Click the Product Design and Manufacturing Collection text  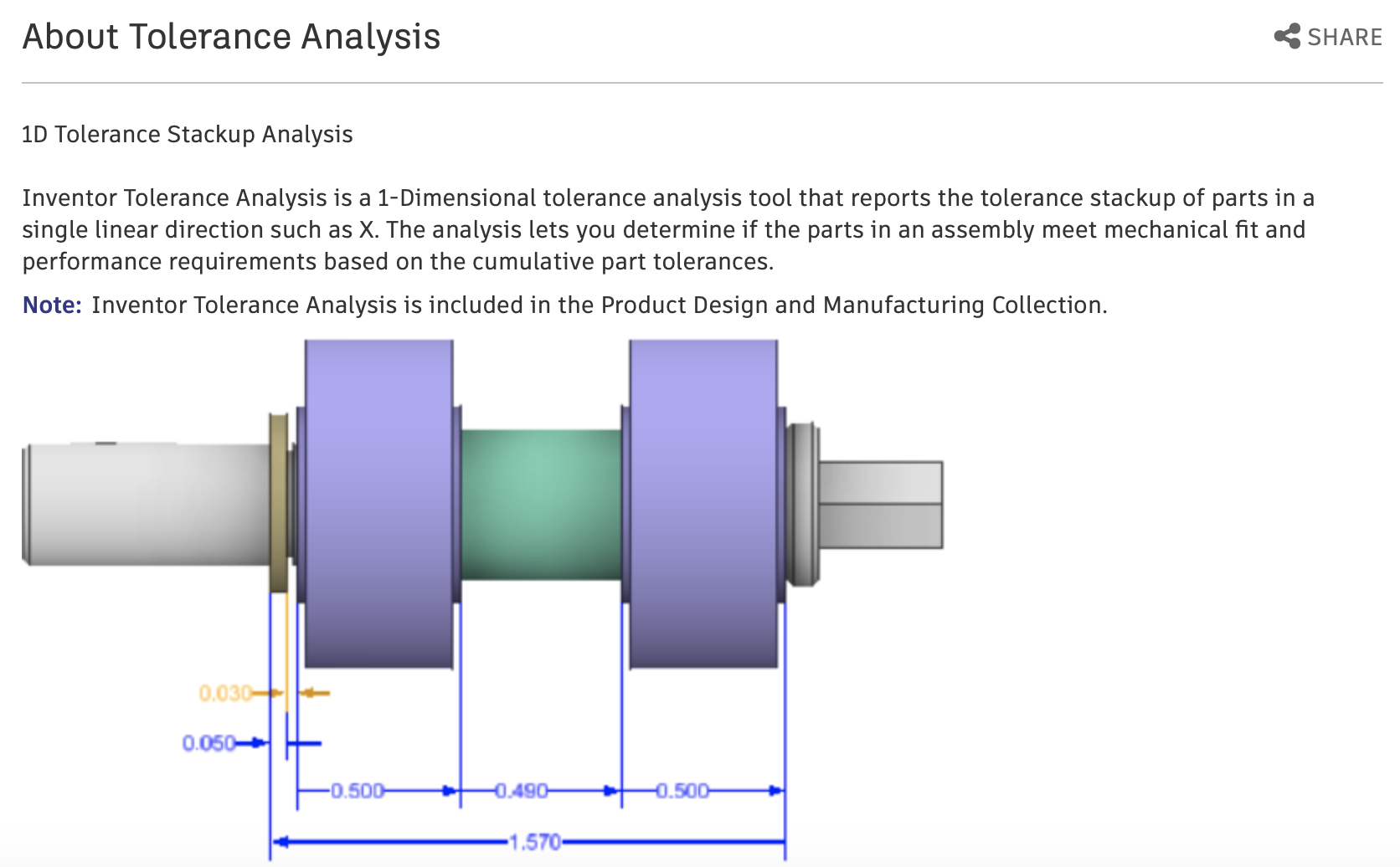pos(852,305)
